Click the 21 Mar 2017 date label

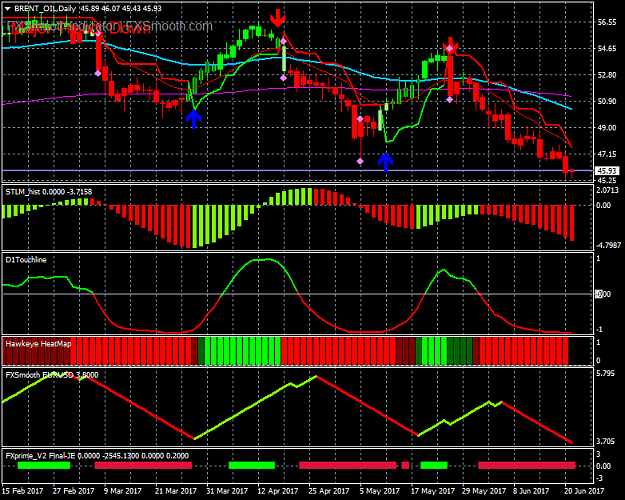175,491
